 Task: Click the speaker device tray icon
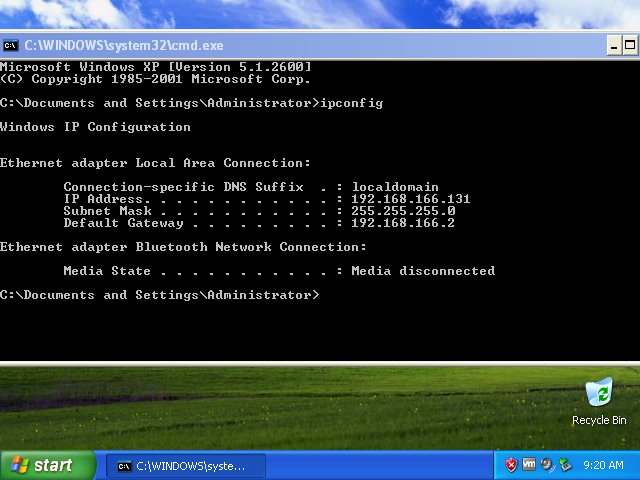547,465
